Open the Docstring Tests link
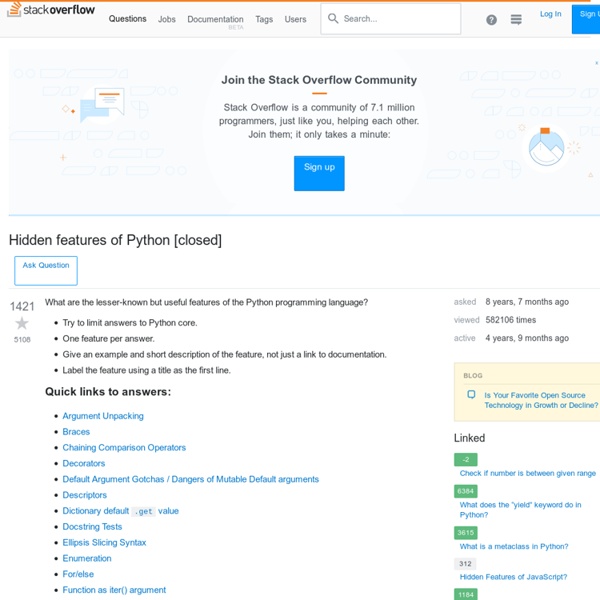 pos(92,527)
